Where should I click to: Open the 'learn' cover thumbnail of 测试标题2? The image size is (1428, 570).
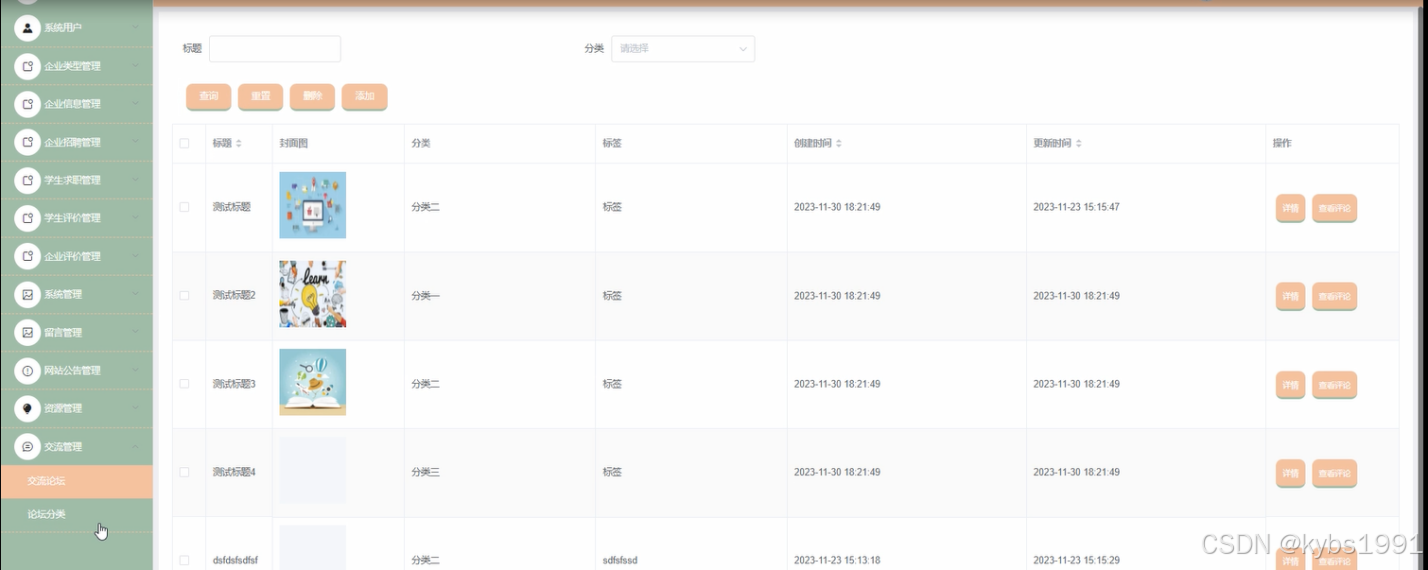pos(313,294)
